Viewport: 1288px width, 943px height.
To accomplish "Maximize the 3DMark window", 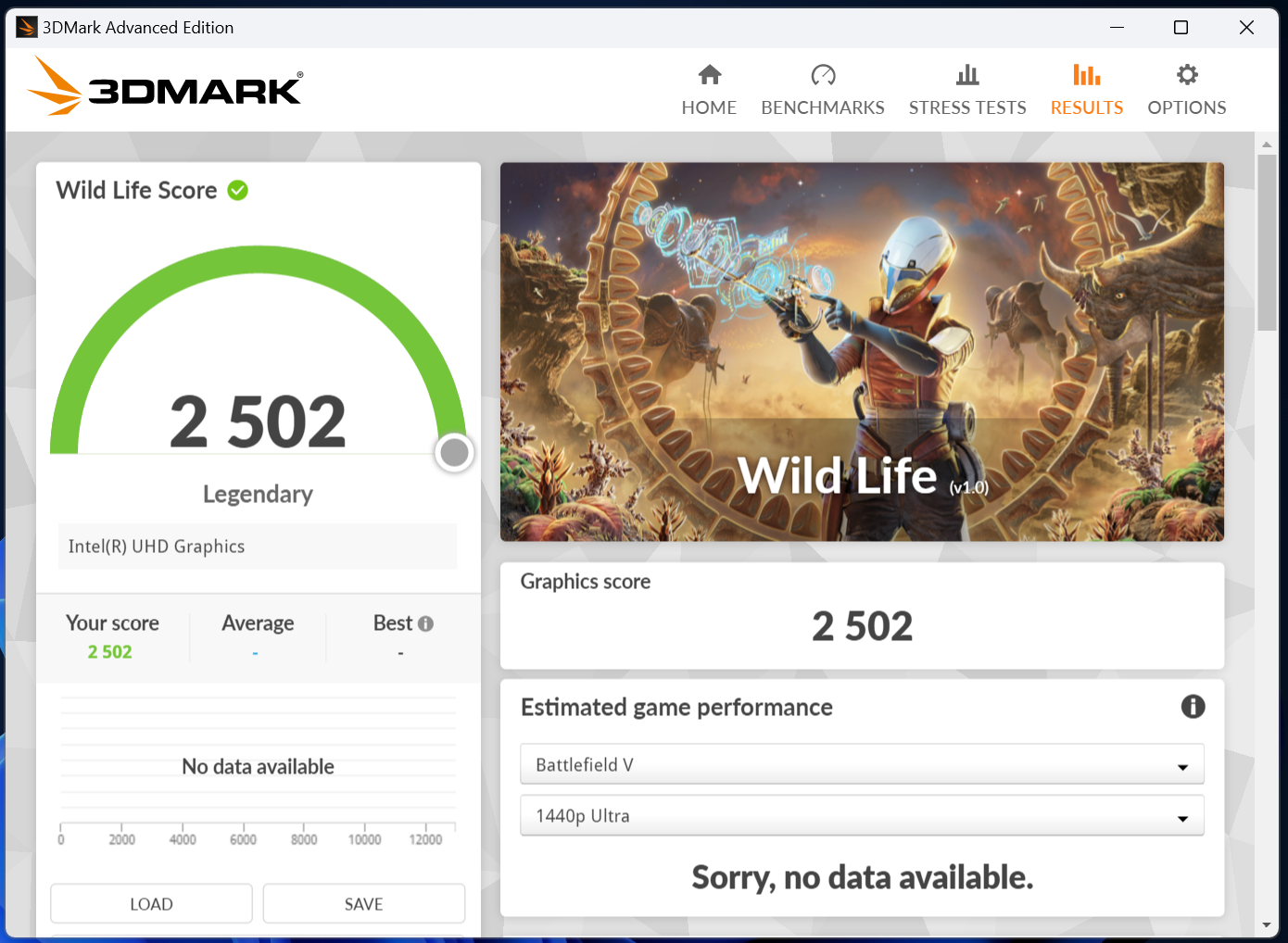I will tap(1181, 27).
